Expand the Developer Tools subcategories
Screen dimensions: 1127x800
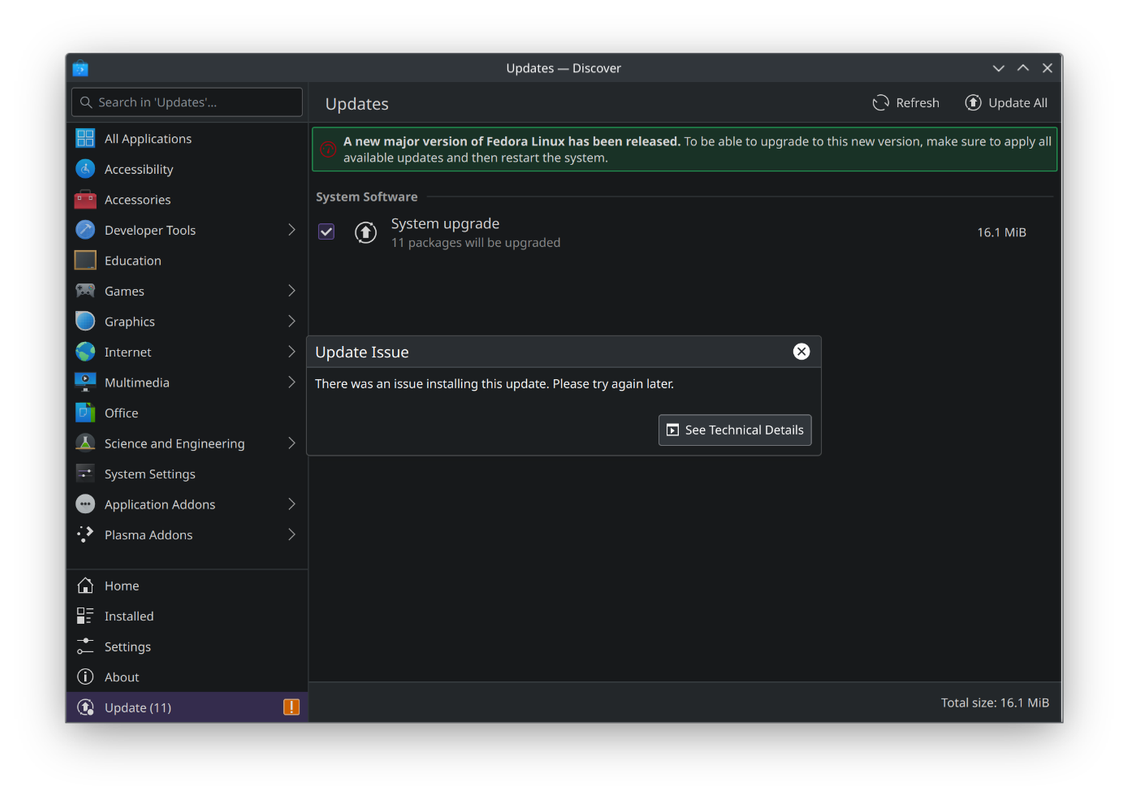point(291,230)
